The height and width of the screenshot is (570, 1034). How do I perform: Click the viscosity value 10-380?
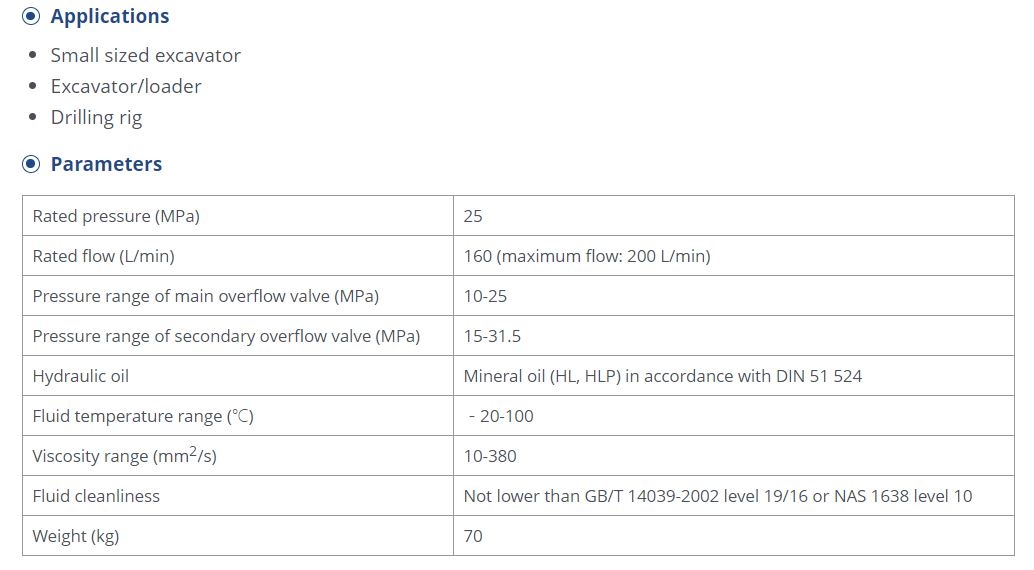pyautogui.click(x=490, y=456)
